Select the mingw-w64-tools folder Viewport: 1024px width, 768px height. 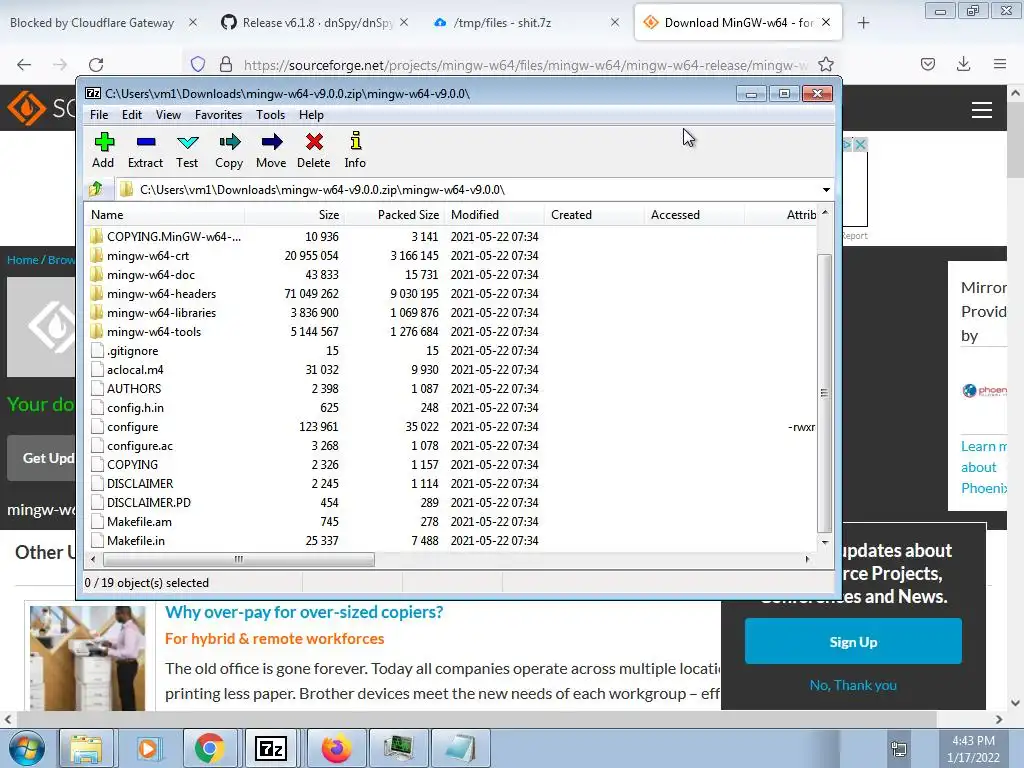(x=154, y=332)
